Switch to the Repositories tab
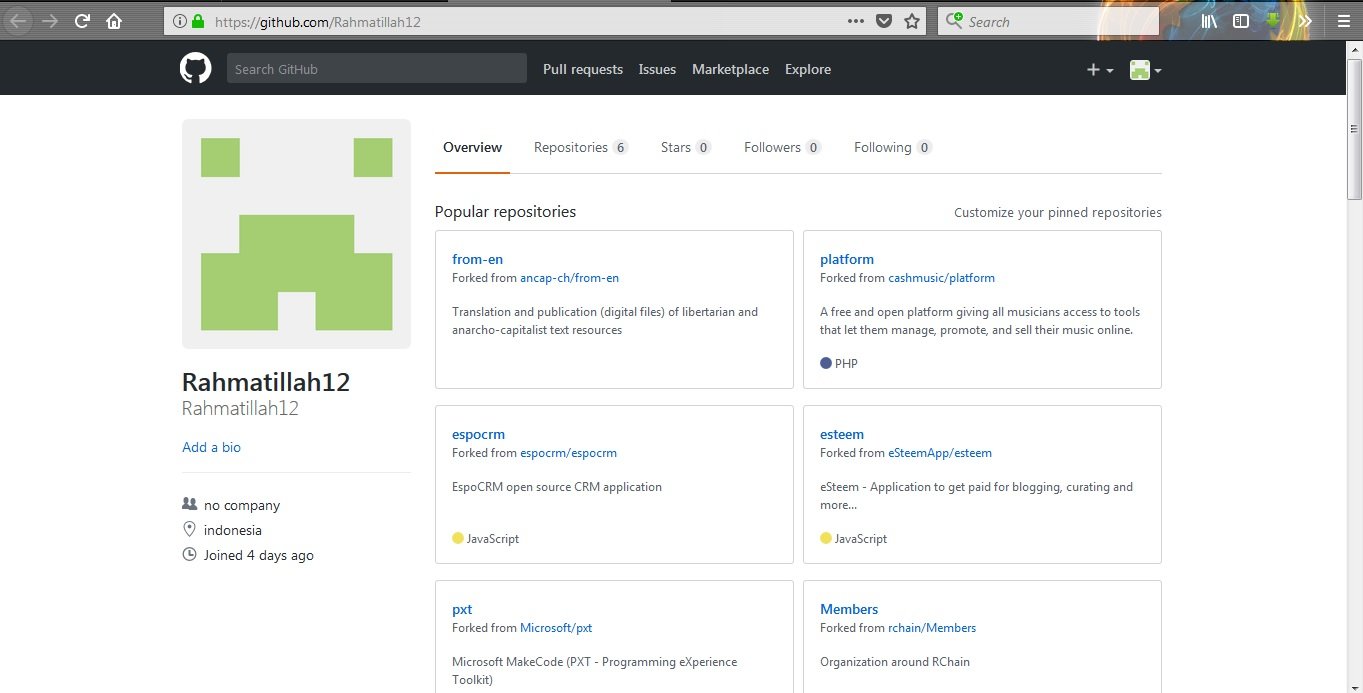 pos(581,147)
